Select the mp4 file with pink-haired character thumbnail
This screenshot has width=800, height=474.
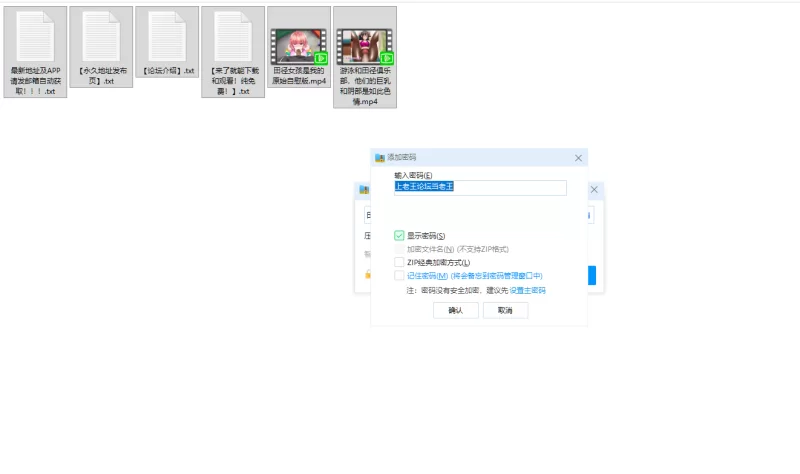(299, 46)
